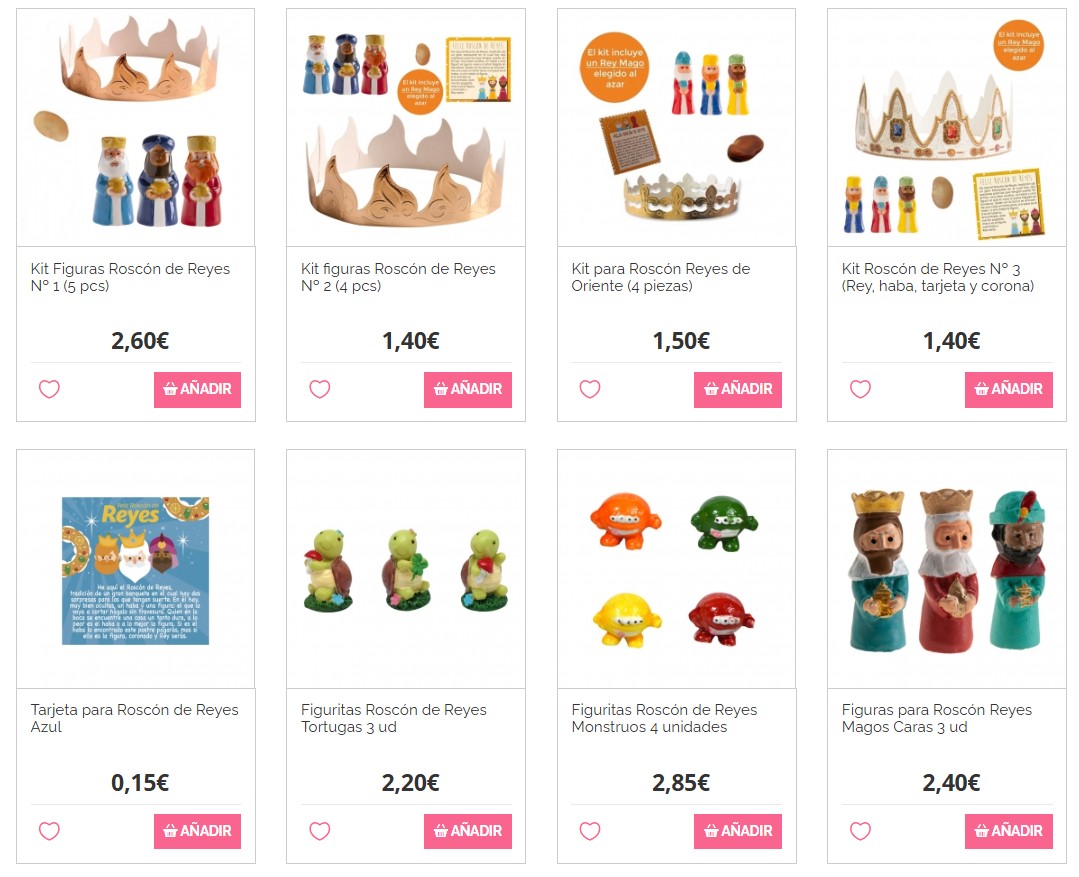
Task: Favorite the Tarjeta Roscón de Reyes Azul
Action: (49, 831)
